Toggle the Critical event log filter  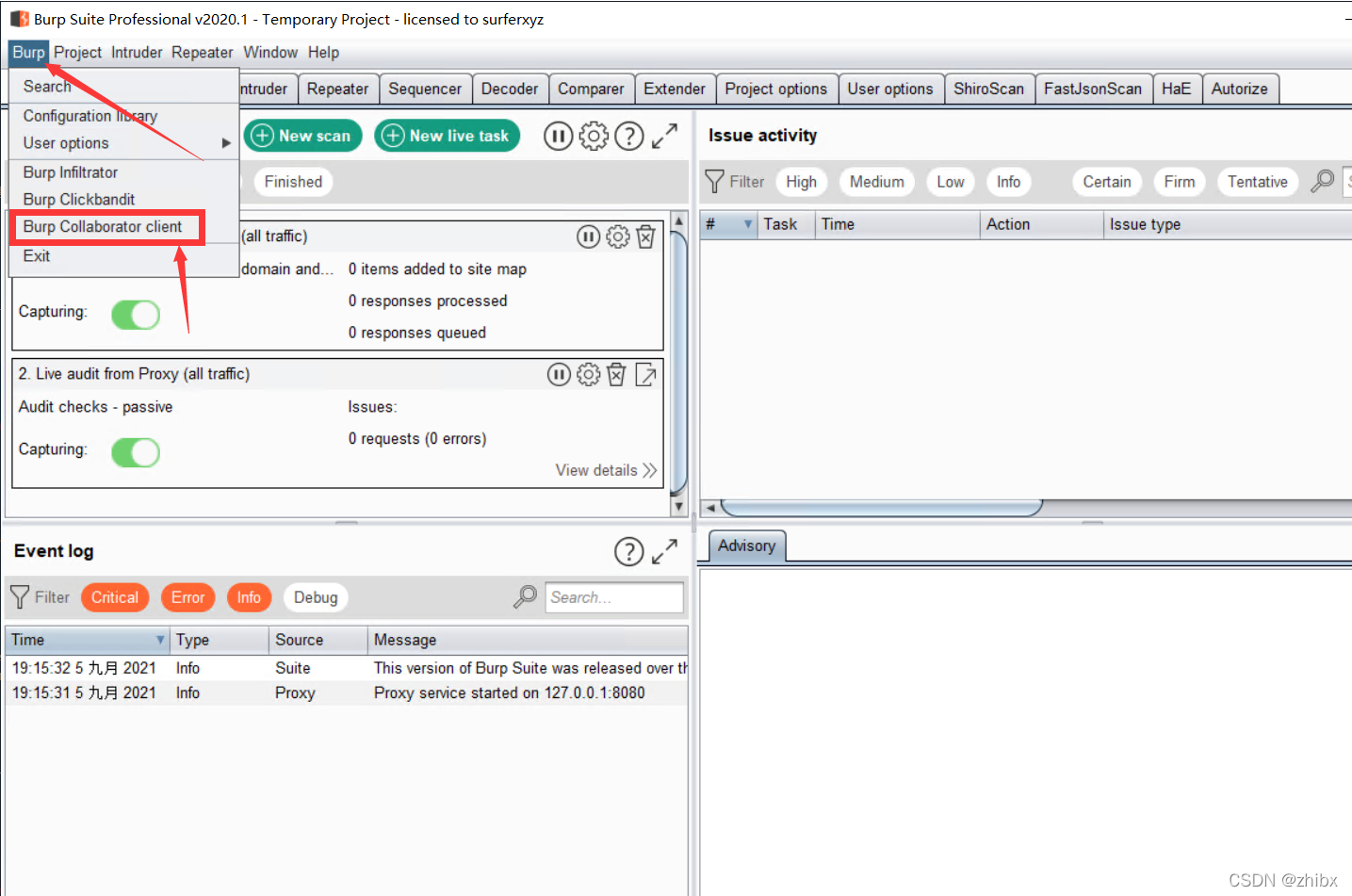click(115, 597)
